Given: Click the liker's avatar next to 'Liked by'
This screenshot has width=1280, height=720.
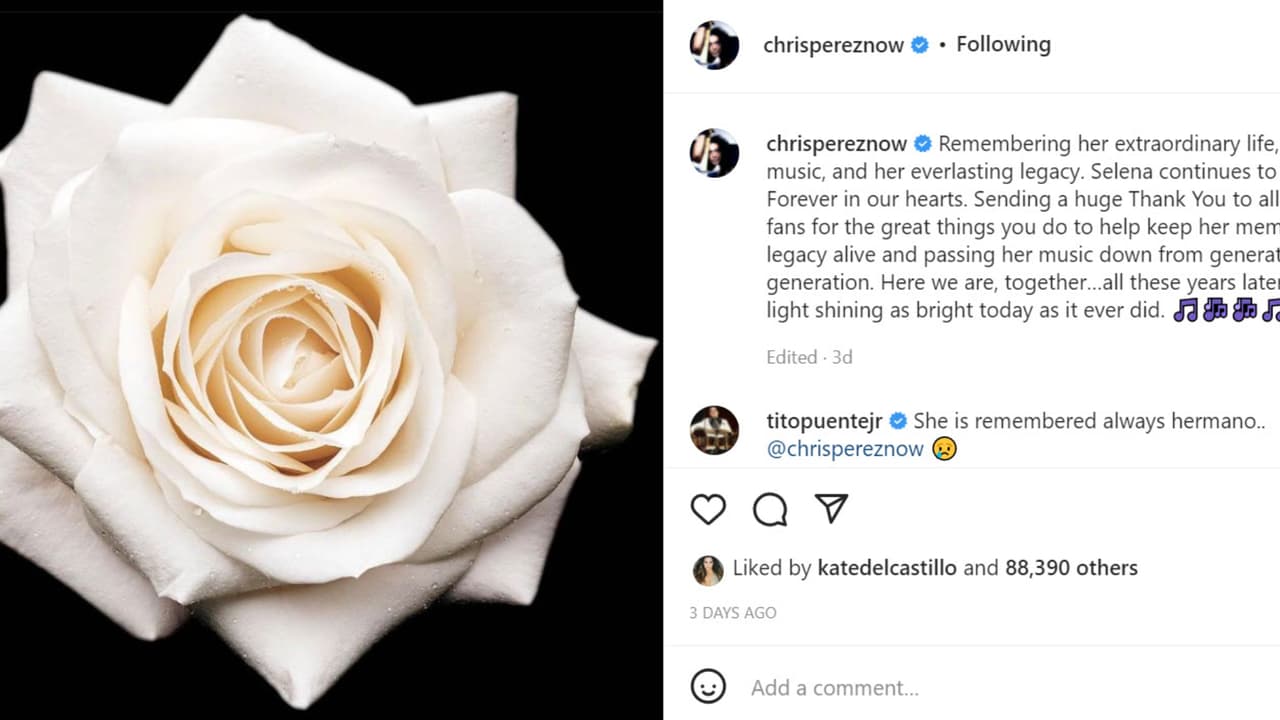Looking at the screenshot, I should (x=708, y=567).
